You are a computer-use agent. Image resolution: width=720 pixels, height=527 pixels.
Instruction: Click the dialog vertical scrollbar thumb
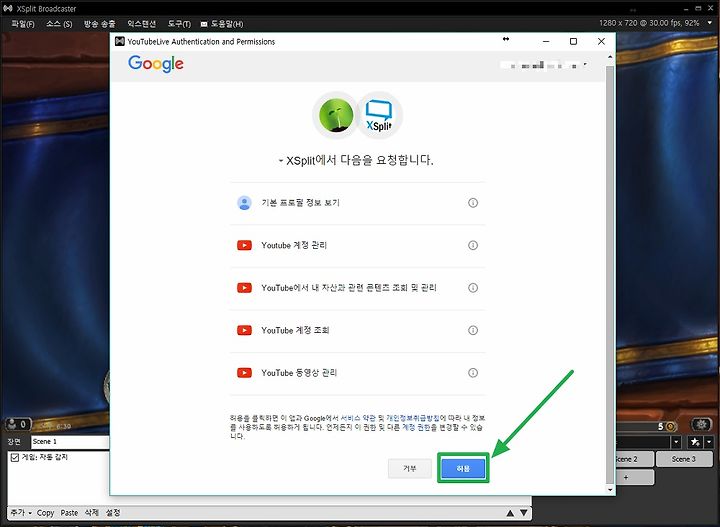610,274
